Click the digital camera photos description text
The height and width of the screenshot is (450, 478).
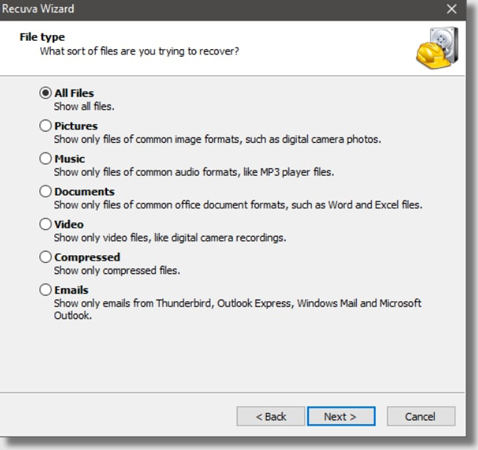coord(217,139)
